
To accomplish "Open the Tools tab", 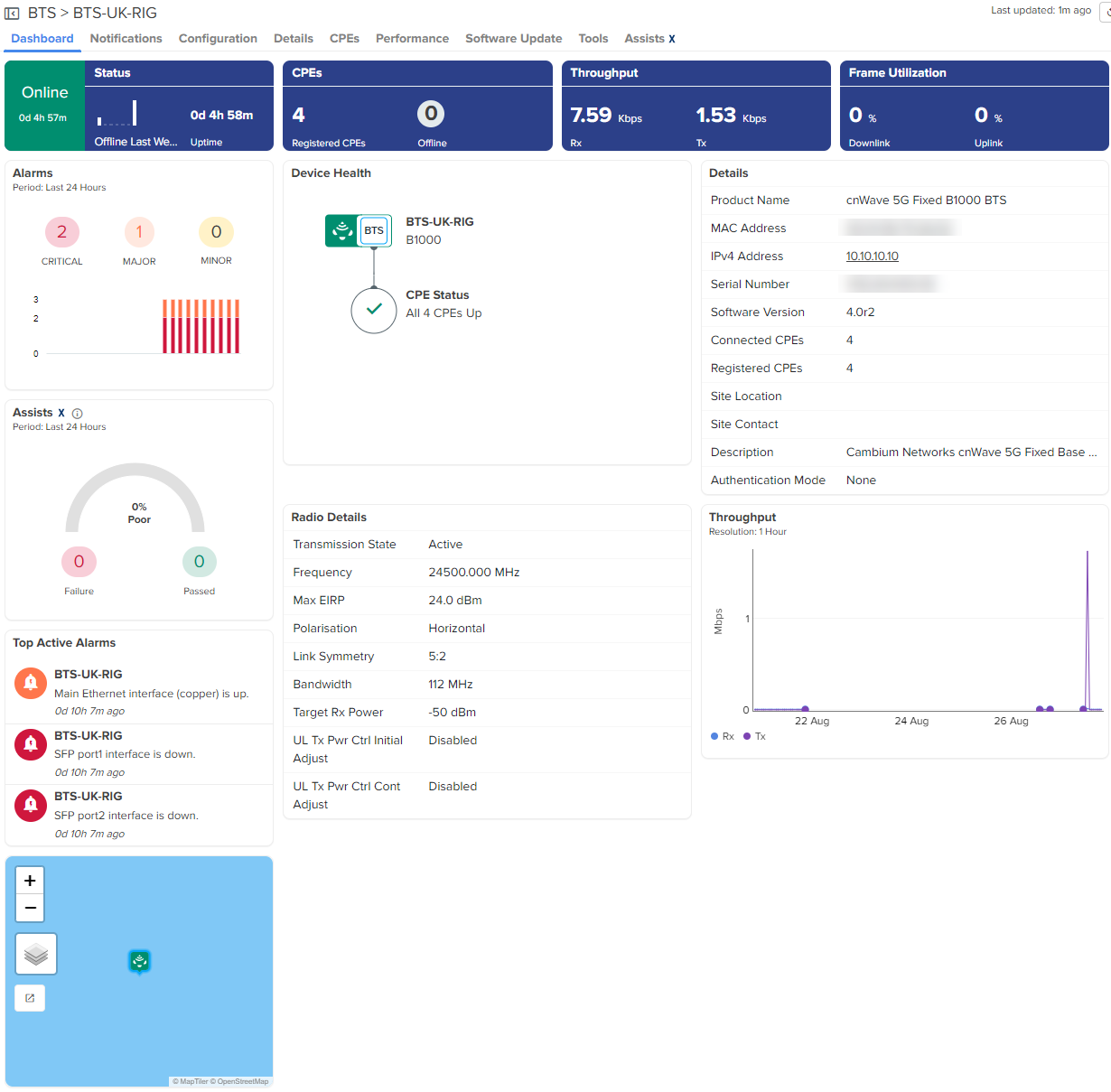I will click(593, 39).
